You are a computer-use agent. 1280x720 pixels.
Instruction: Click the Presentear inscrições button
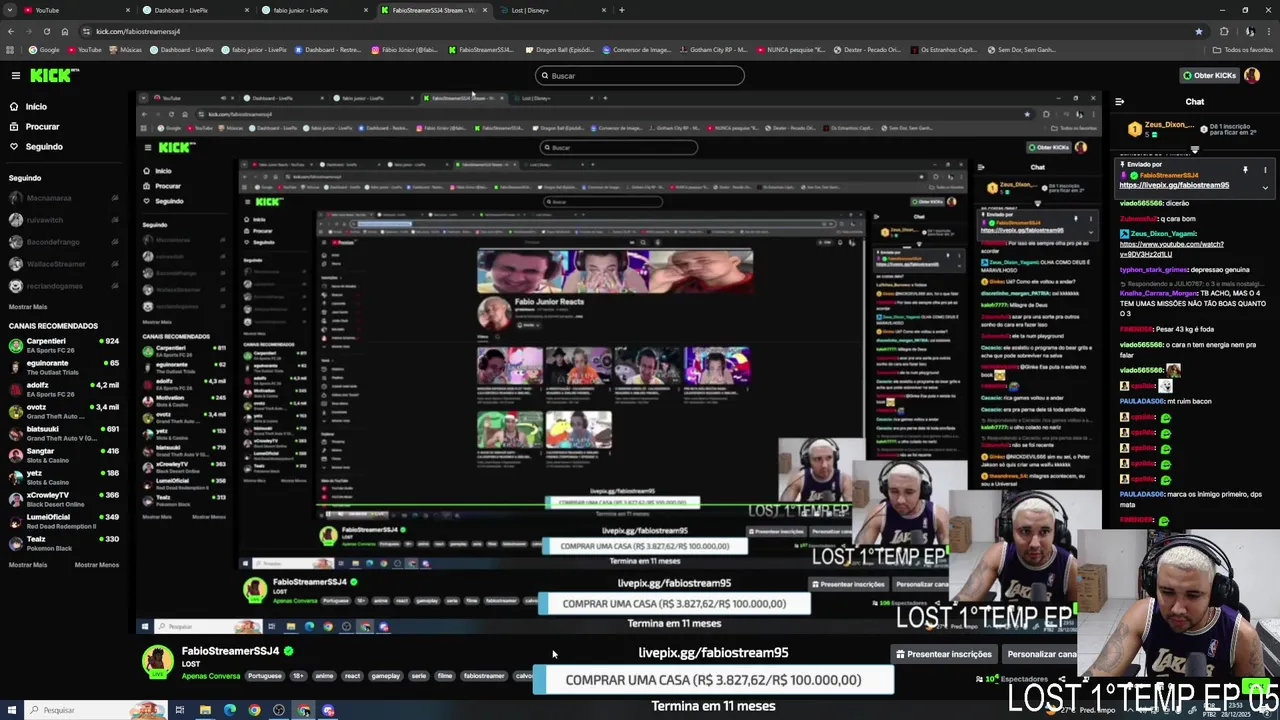click(943, 654)
